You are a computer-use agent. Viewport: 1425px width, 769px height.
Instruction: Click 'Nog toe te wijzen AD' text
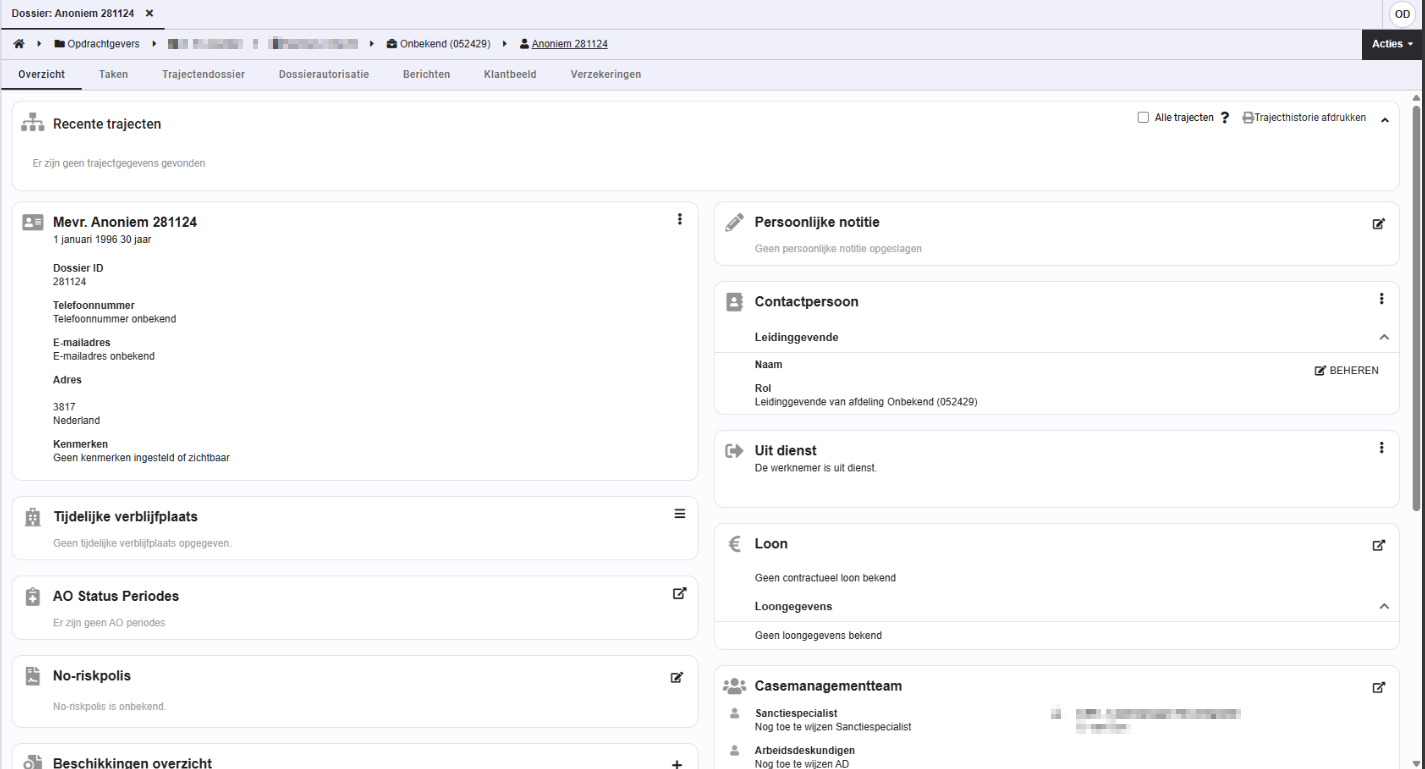pyautogui.click(x=800, y=764)
